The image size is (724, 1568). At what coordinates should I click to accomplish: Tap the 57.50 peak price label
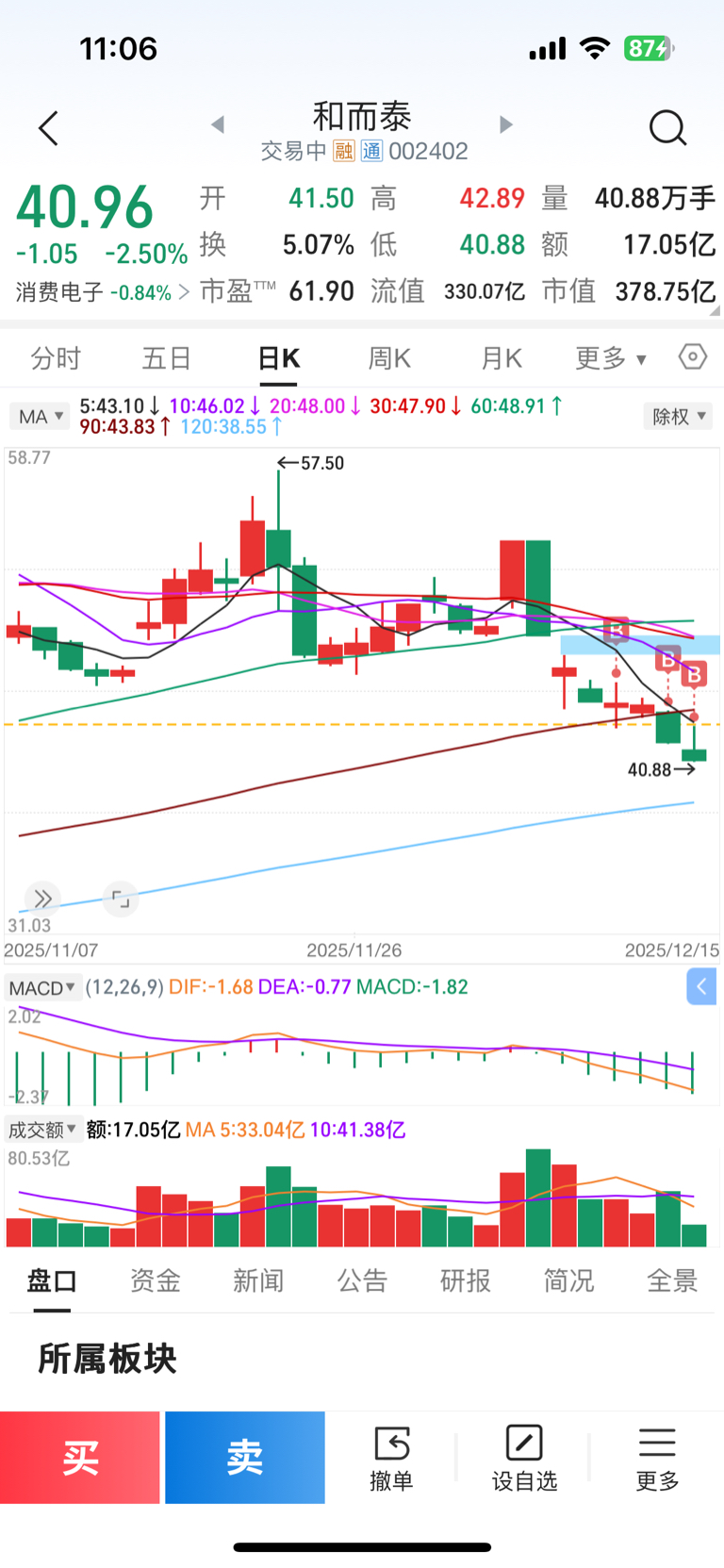[x=322, y=463]
